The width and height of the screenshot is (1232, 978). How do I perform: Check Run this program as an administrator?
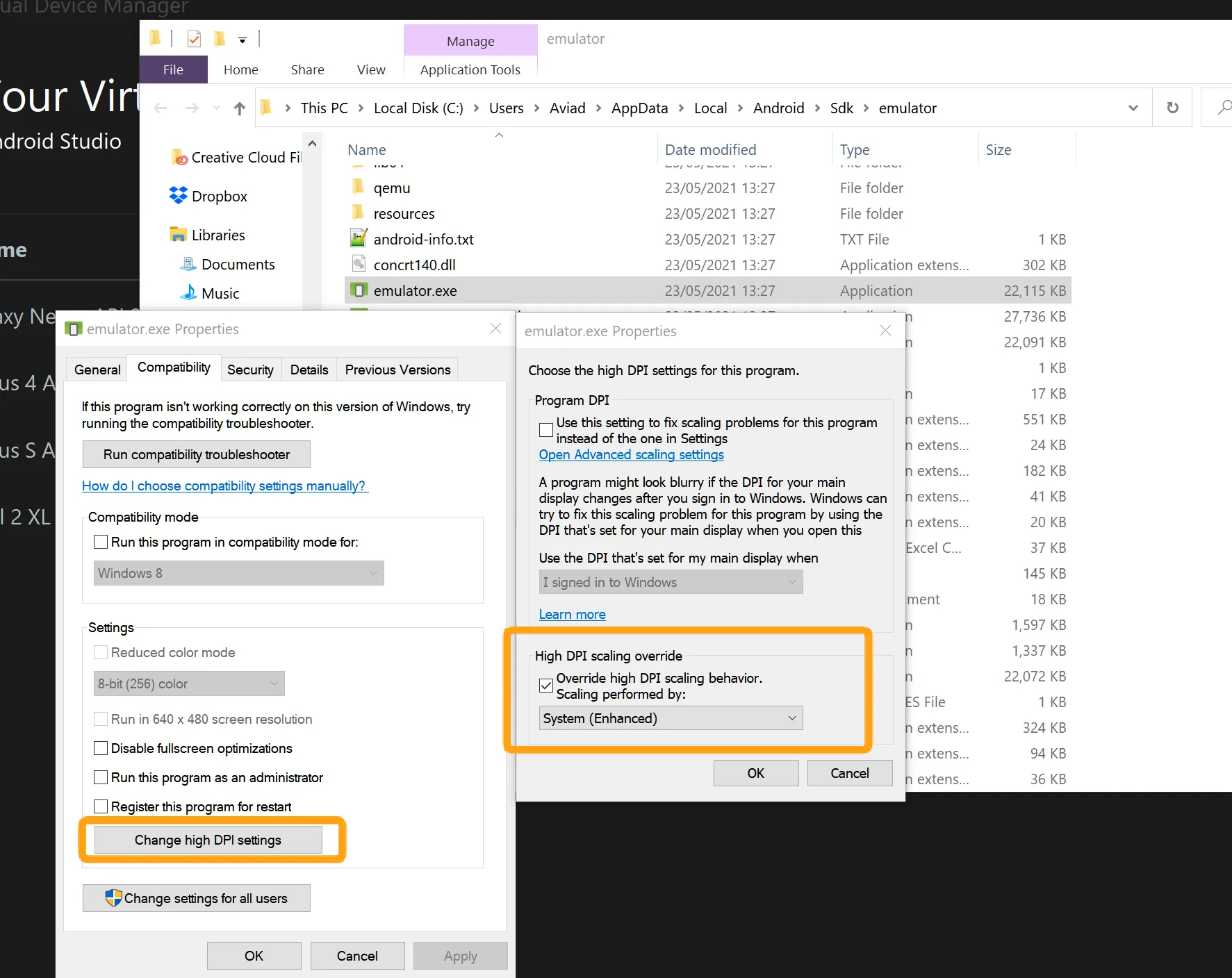(101, 777)
